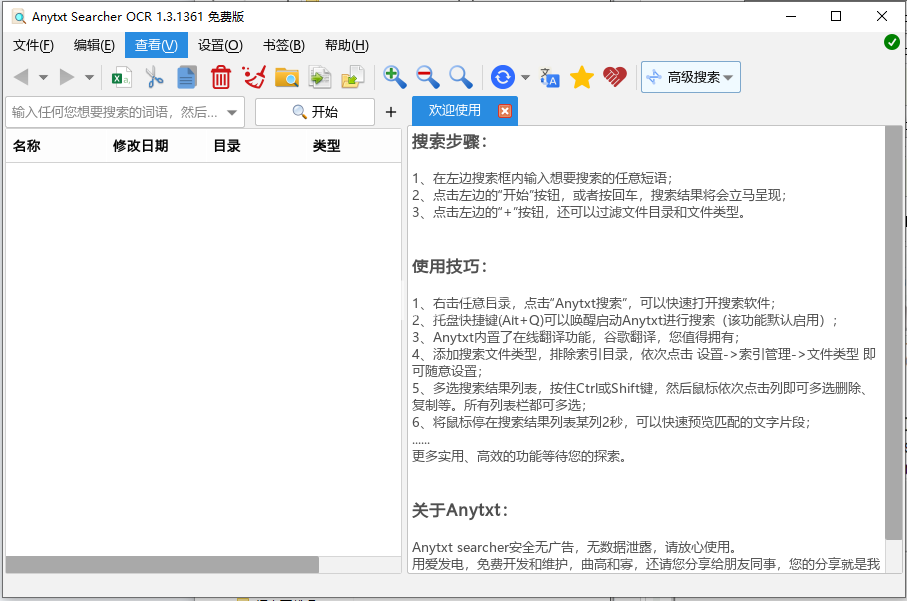Click the 搜索步骤 heading text

tap(449, 142)
